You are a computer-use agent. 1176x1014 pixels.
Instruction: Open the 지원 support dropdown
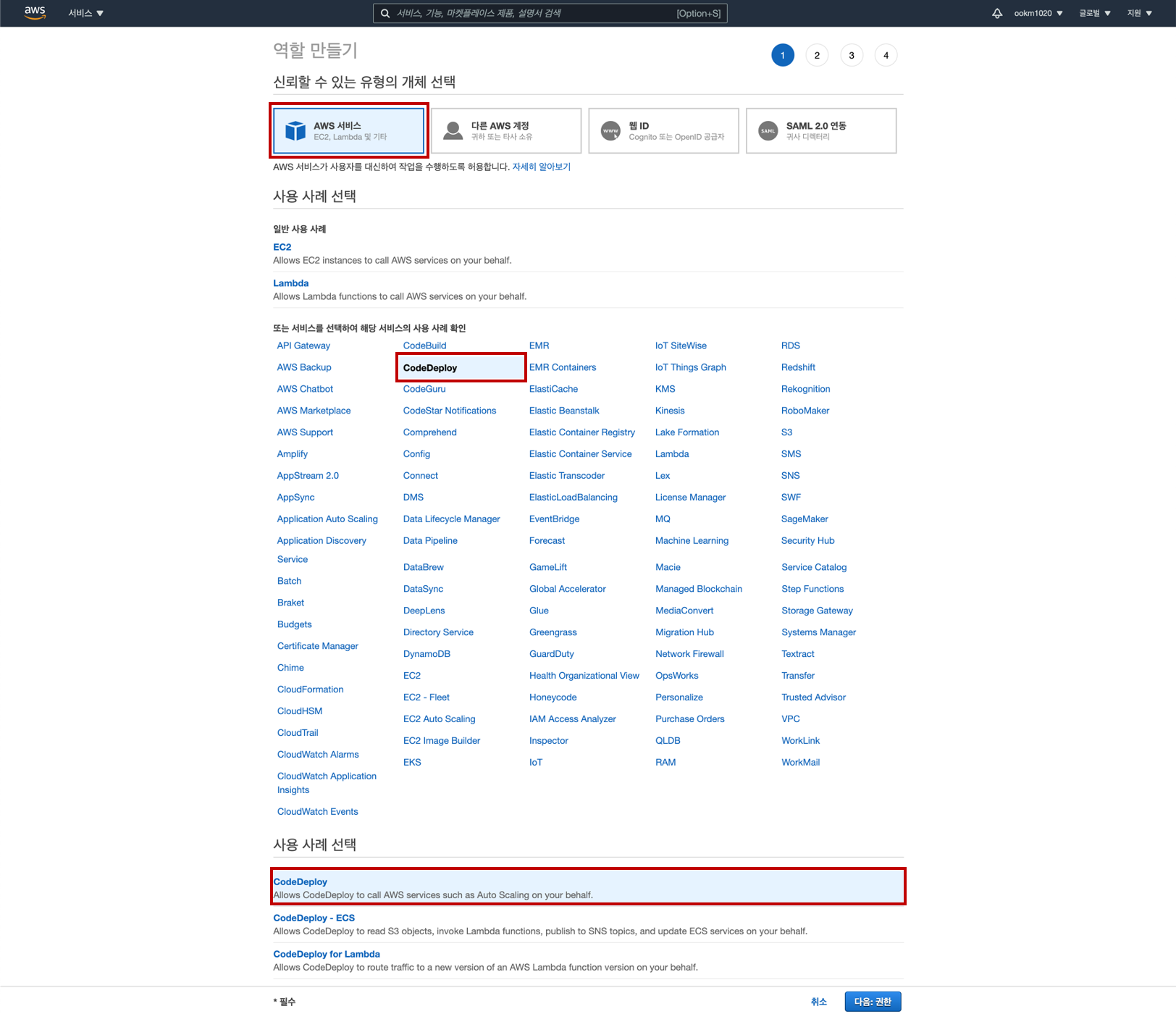click(1140, 13)
